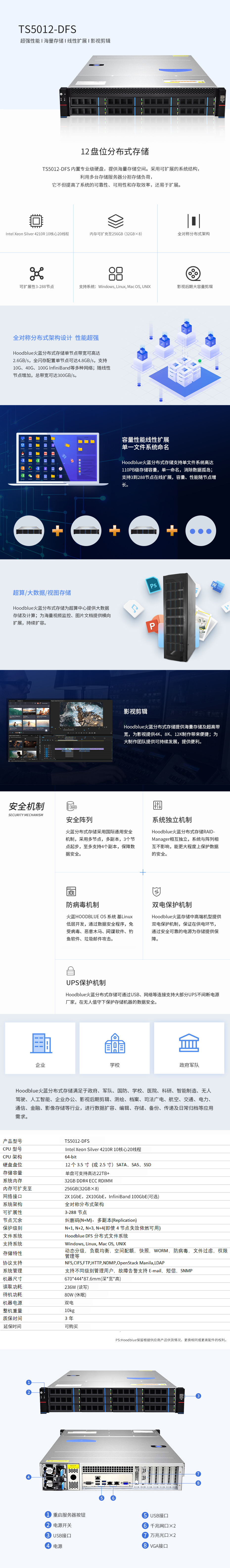The image size is (230, 1568).
Task: Click the TS5012-DFS page title
Action: (47, 29)
